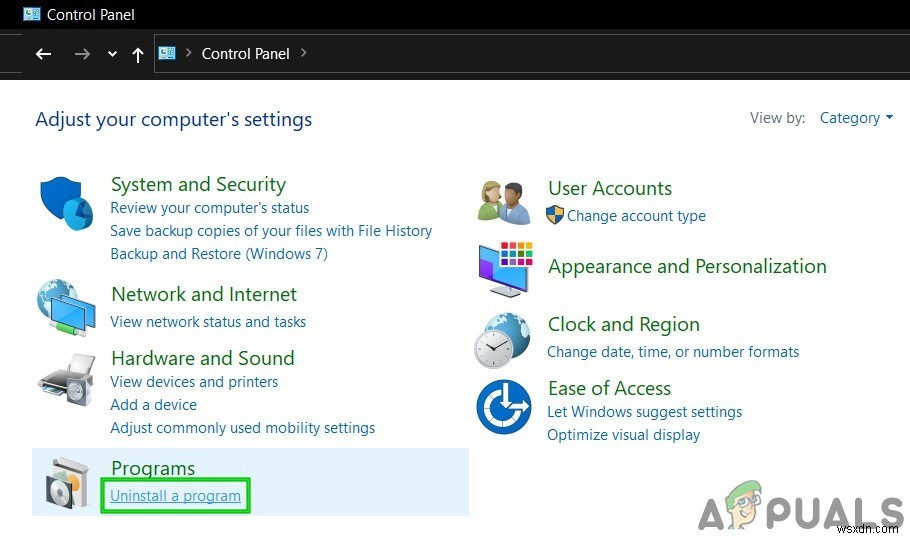This screenshot has height=539, width=910.
Task: Click Change account type link
Action: click(x=636, y=216)
